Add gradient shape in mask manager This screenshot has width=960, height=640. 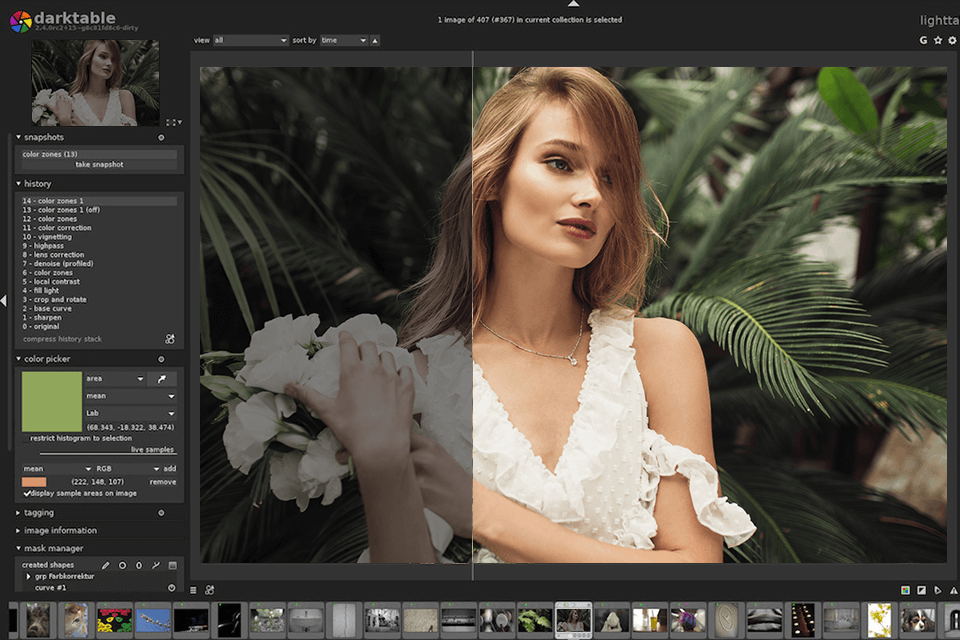coord(173,565)
